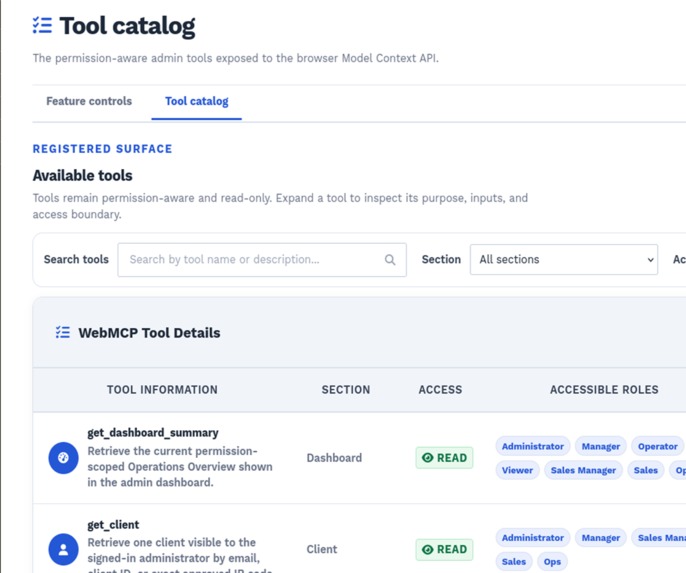Click Manager role chip for get_dashboard_summary
Viewport: 686px width, 573px height.
coord(601,446)
